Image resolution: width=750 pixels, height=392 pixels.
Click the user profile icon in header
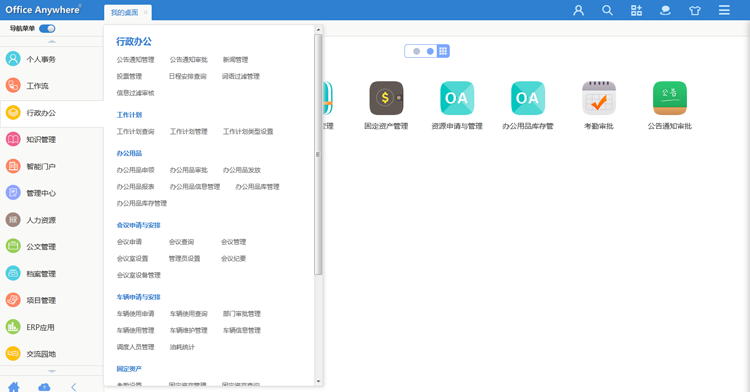pyautogui.click(x=578, y=10)
